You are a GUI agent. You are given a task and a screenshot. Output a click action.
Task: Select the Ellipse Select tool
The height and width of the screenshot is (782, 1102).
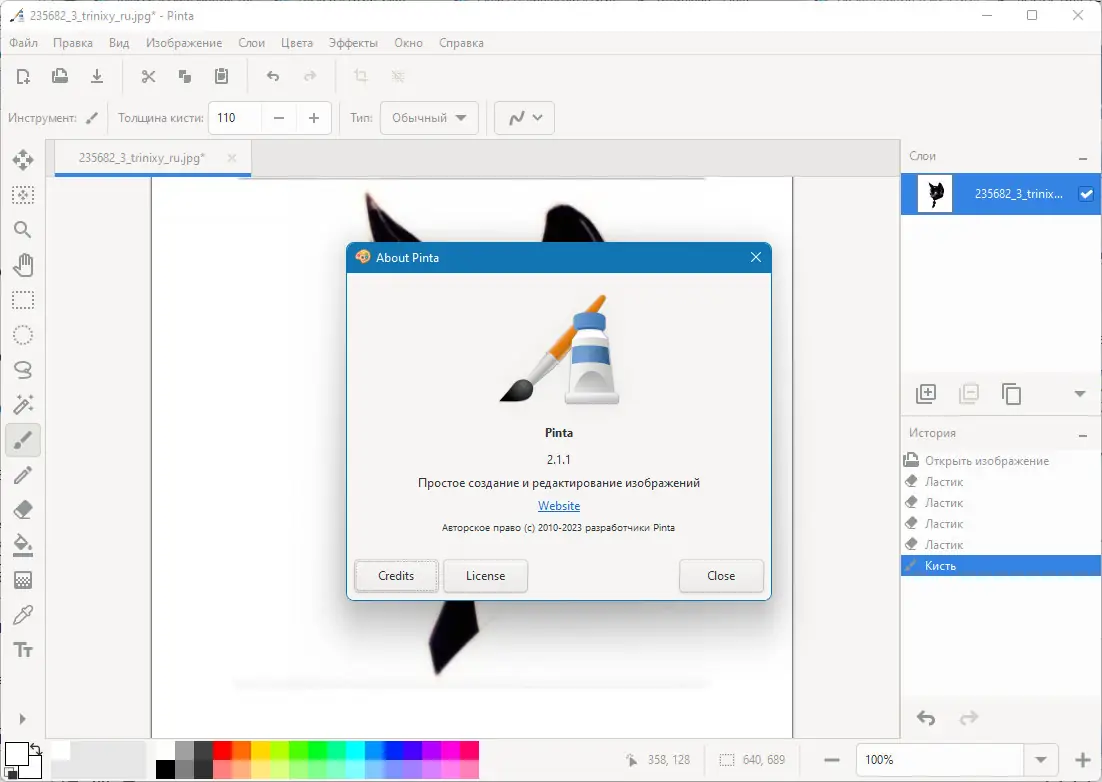[23, 335]
